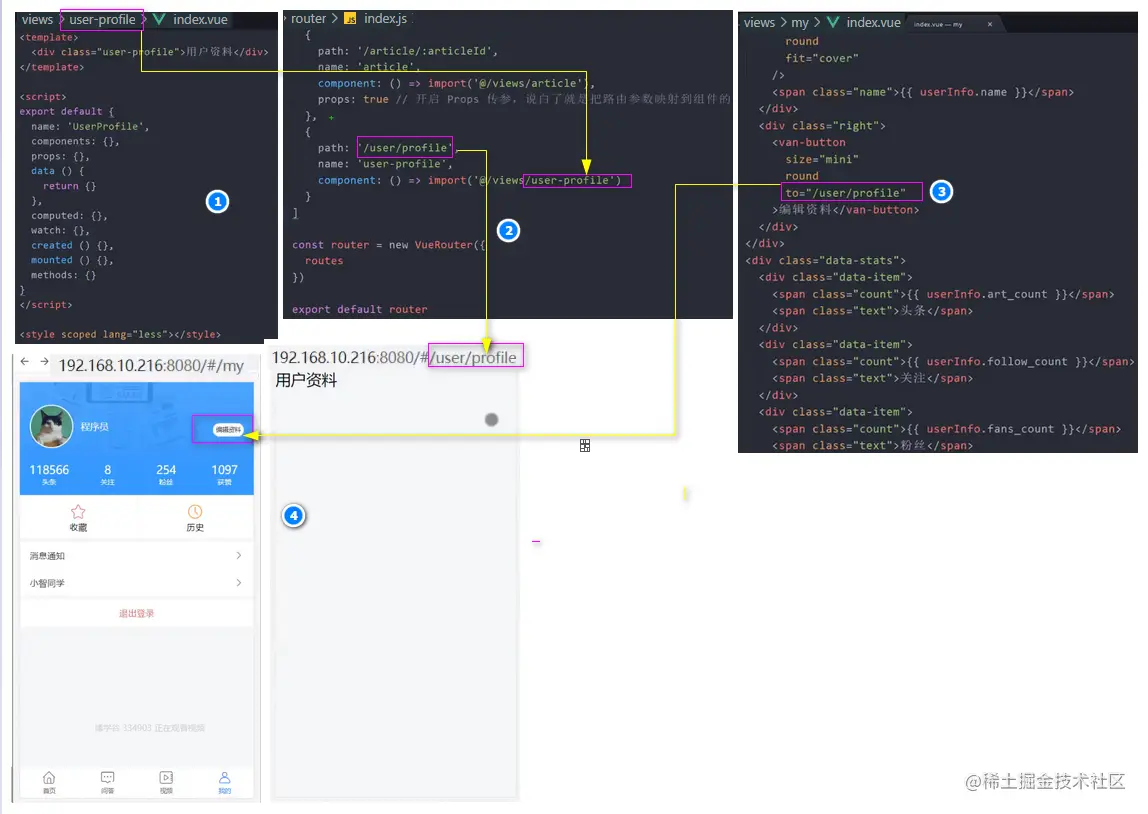Tap the 1097 获赞 likes count
Image resolution: width=1148 pixels, height=814 pixels.
pos(224,474)
